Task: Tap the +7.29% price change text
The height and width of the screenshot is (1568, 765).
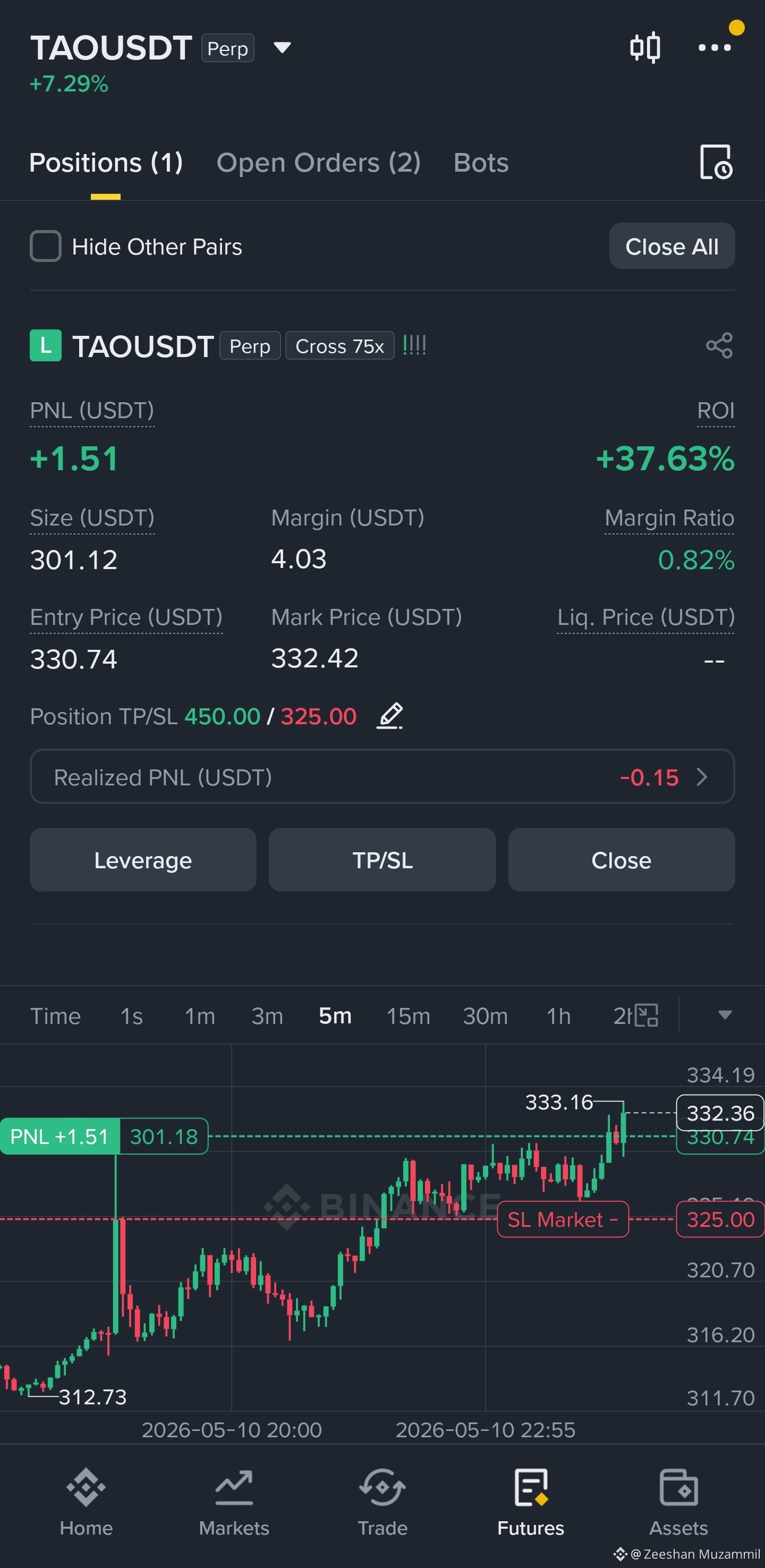Action: (x=69, y=83)
